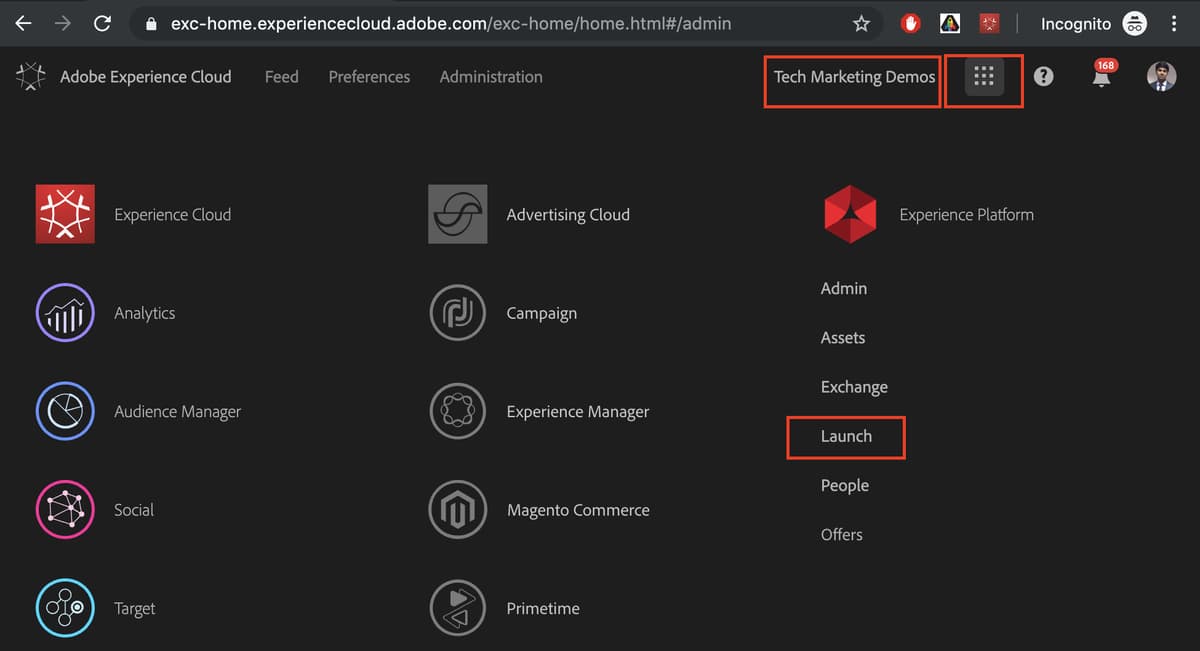Open the Experience Manager icon
This screenshot has width=1200, height=651.
click(x=457, y=411)
